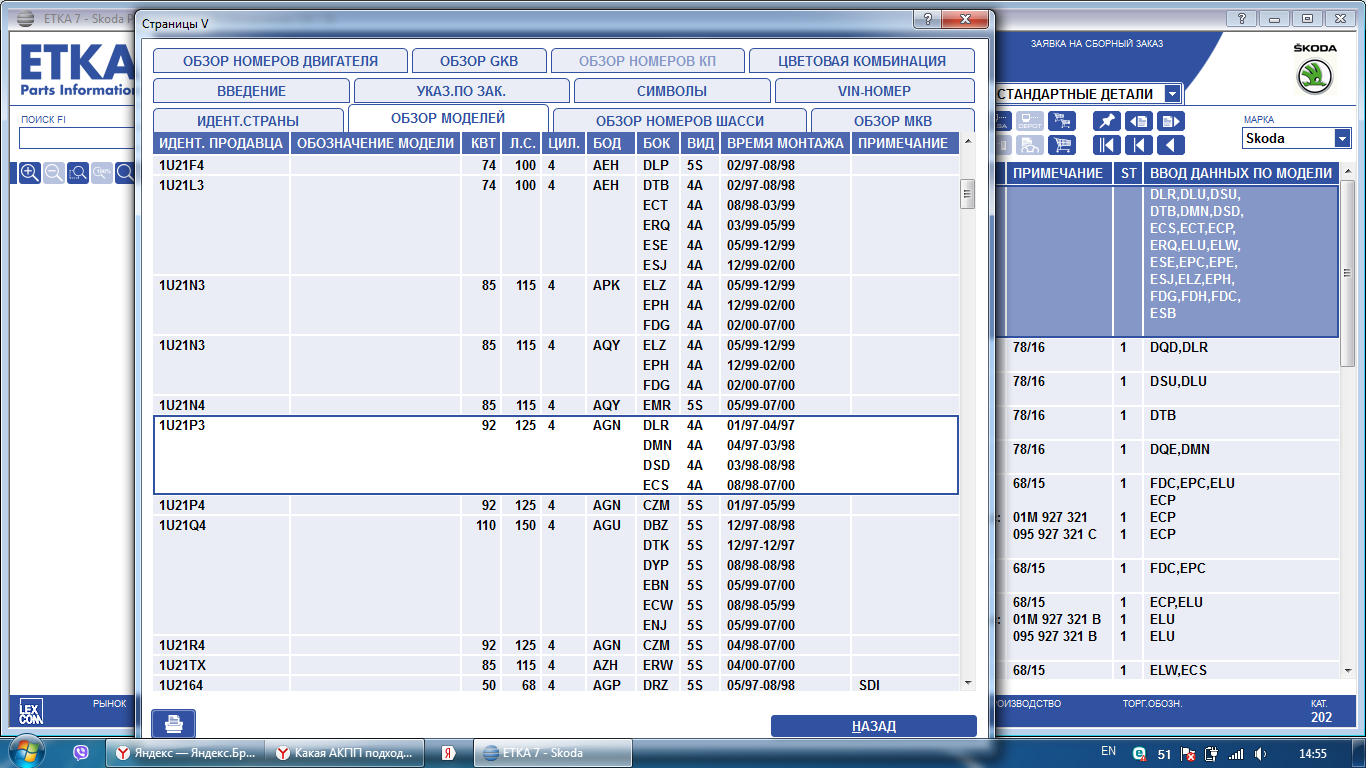Click the double shopping cart icon
1366x768 pixels.
pos(1062,121)
